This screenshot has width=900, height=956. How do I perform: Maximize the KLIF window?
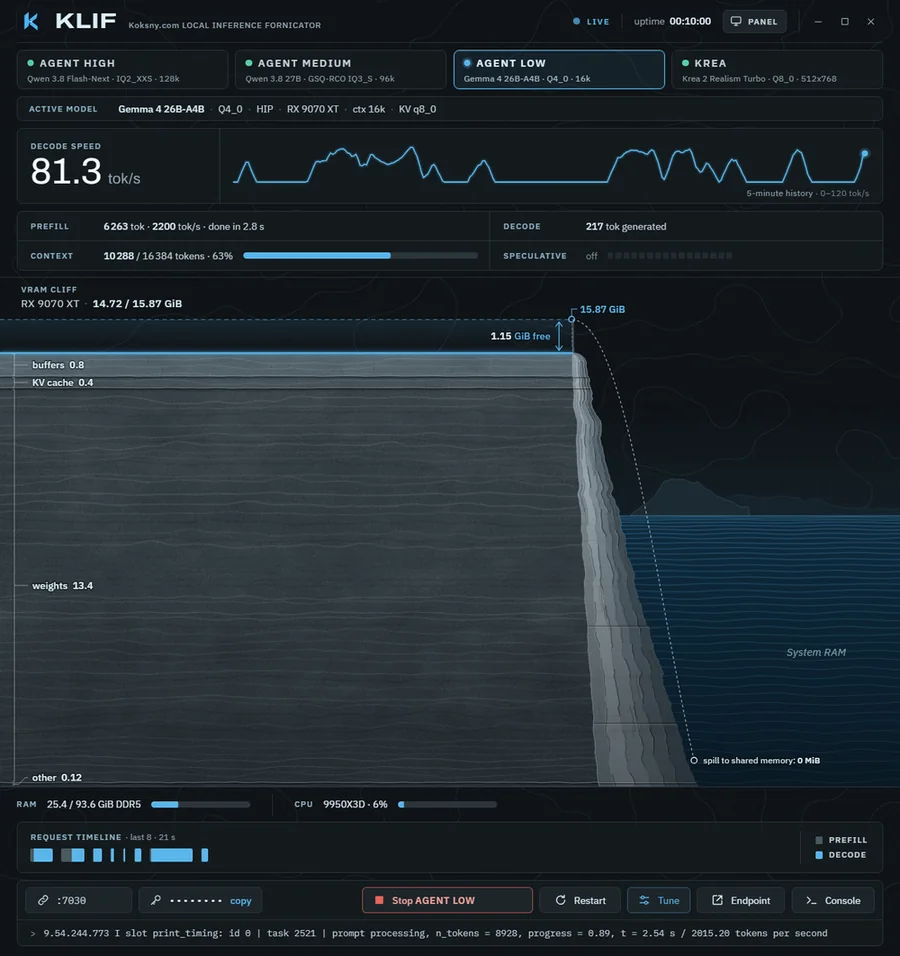[845, 21]
